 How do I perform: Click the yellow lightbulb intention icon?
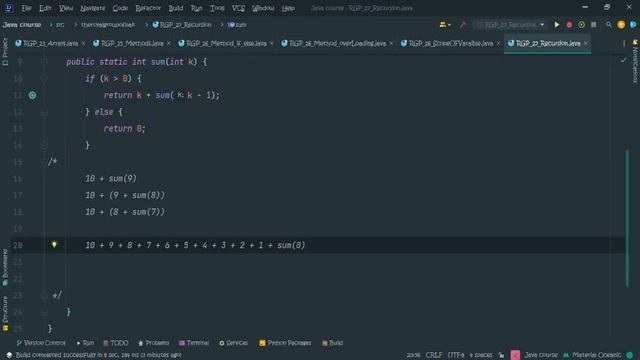pyautogui.click(x=54, y=244)
